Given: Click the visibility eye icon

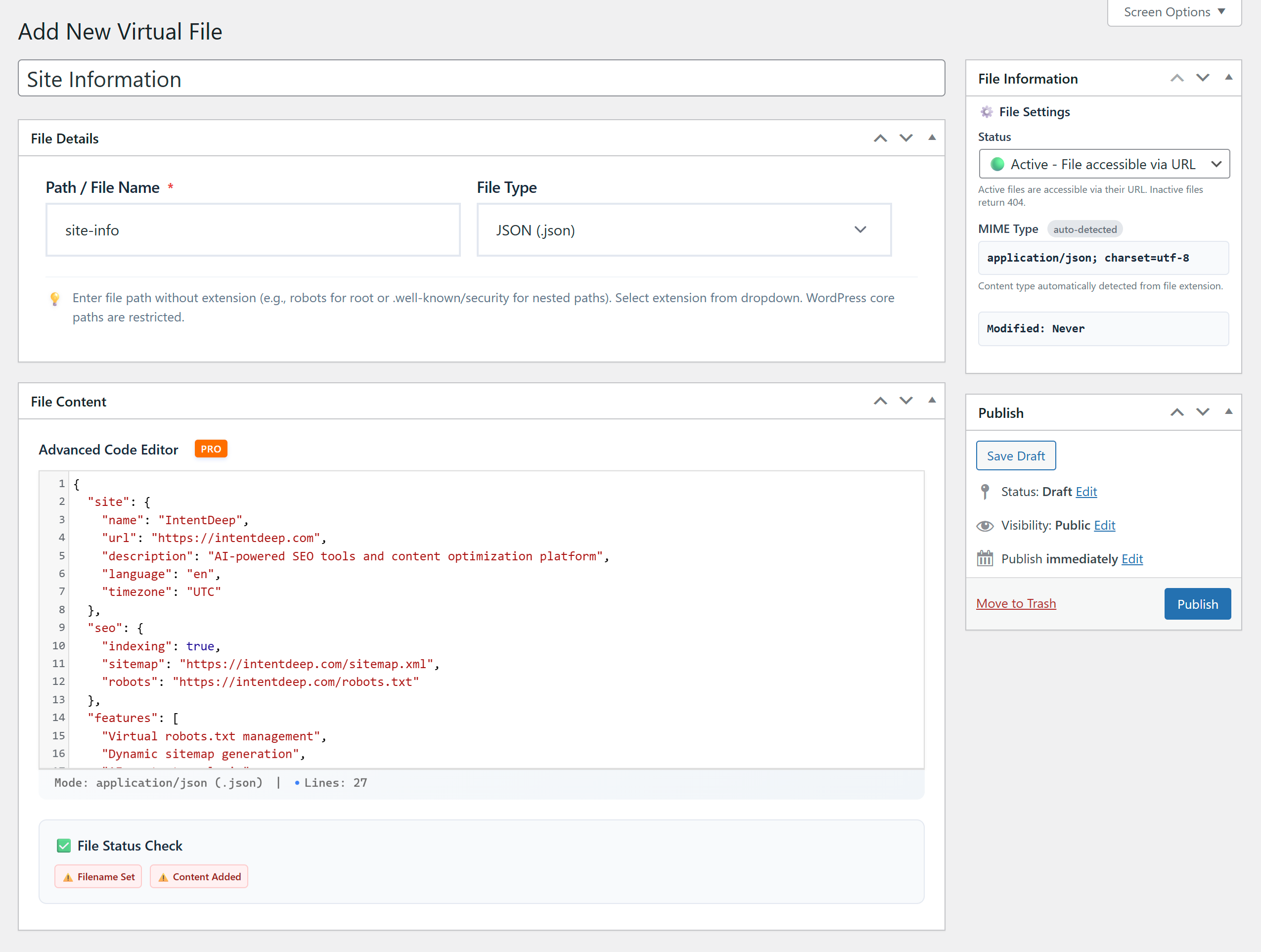Looking at the screenshot, I should [x=985, y=526].
